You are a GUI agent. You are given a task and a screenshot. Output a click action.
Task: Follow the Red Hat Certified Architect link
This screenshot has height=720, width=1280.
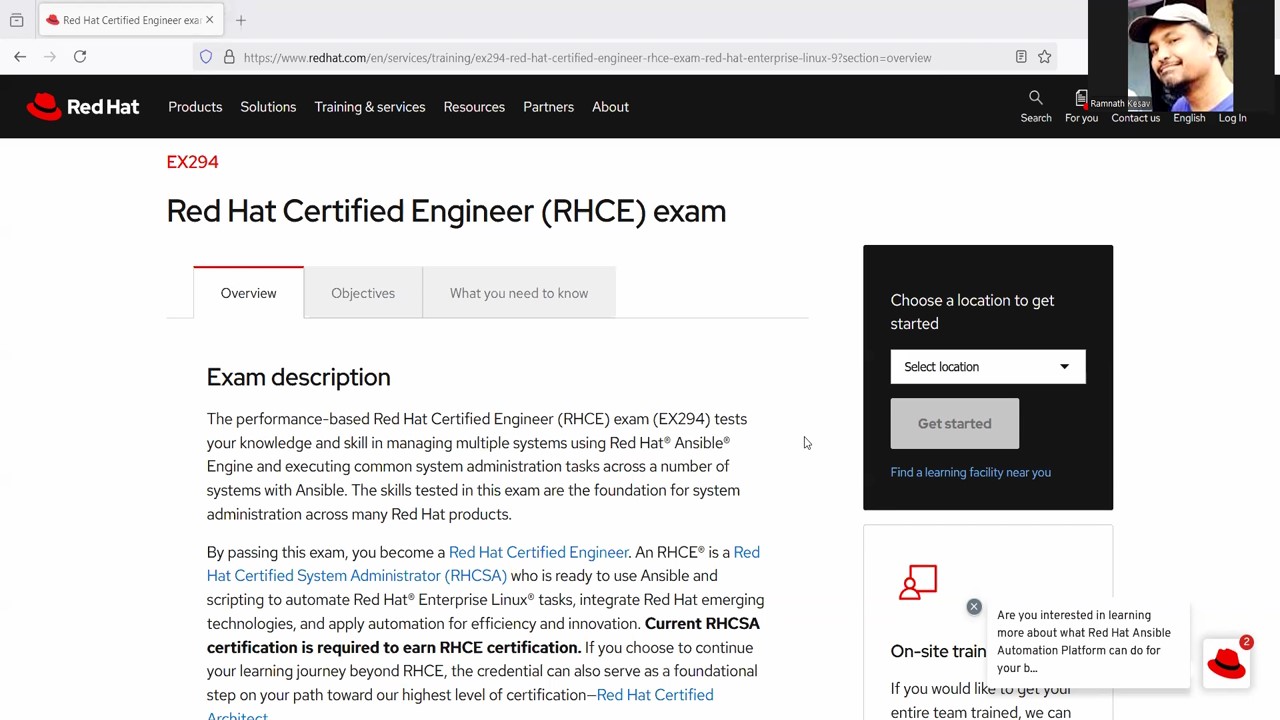tap(460, 705)
